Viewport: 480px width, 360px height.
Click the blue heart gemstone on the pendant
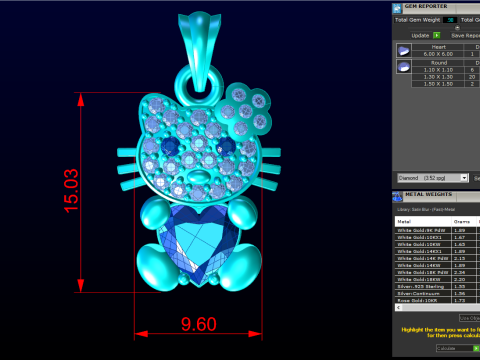(x=199, y=245)
